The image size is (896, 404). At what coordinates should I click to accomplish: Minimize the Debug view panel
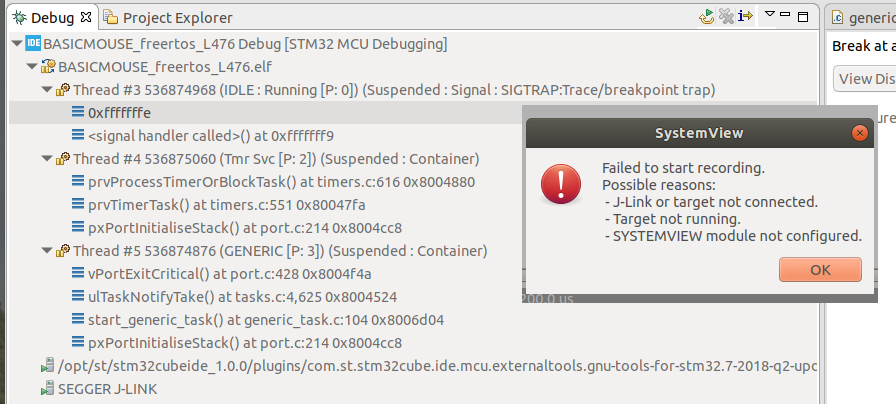click(785, 15)
